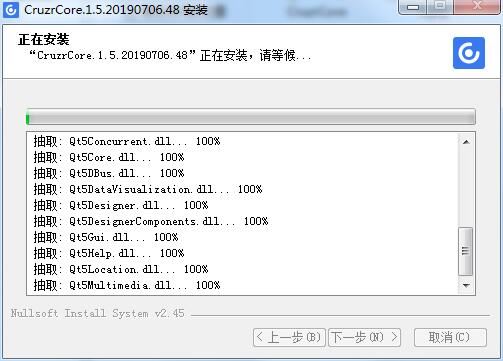Select the Qt5Location.dll log line
Screen dimensions: 503x361
coord(121,269)
